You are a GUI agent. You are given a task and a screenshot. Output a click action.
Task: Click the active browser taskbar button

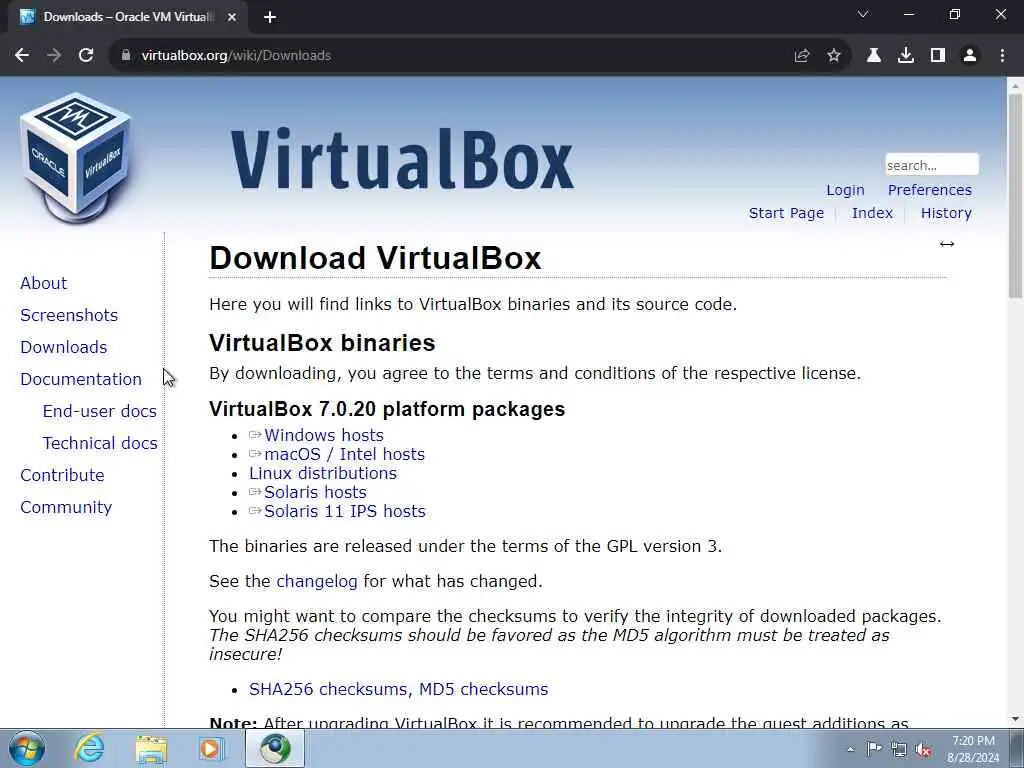275,748
